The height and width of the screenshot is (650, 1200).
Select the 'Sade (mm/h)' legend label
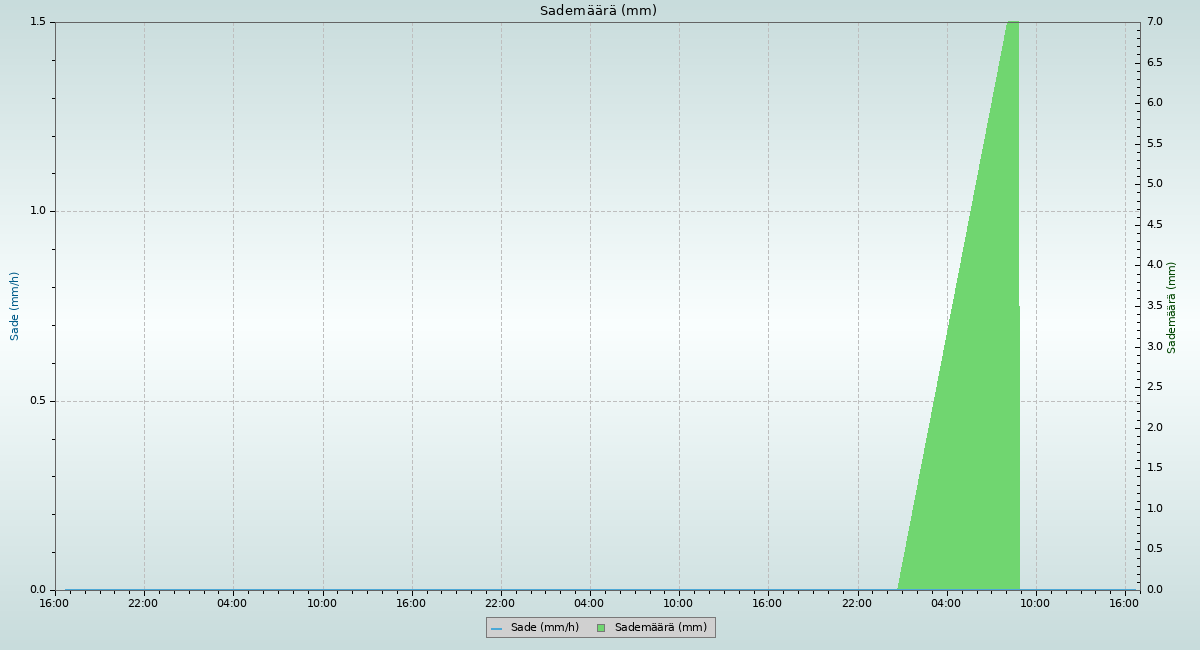pyautogui.click(x=544, y=628)
